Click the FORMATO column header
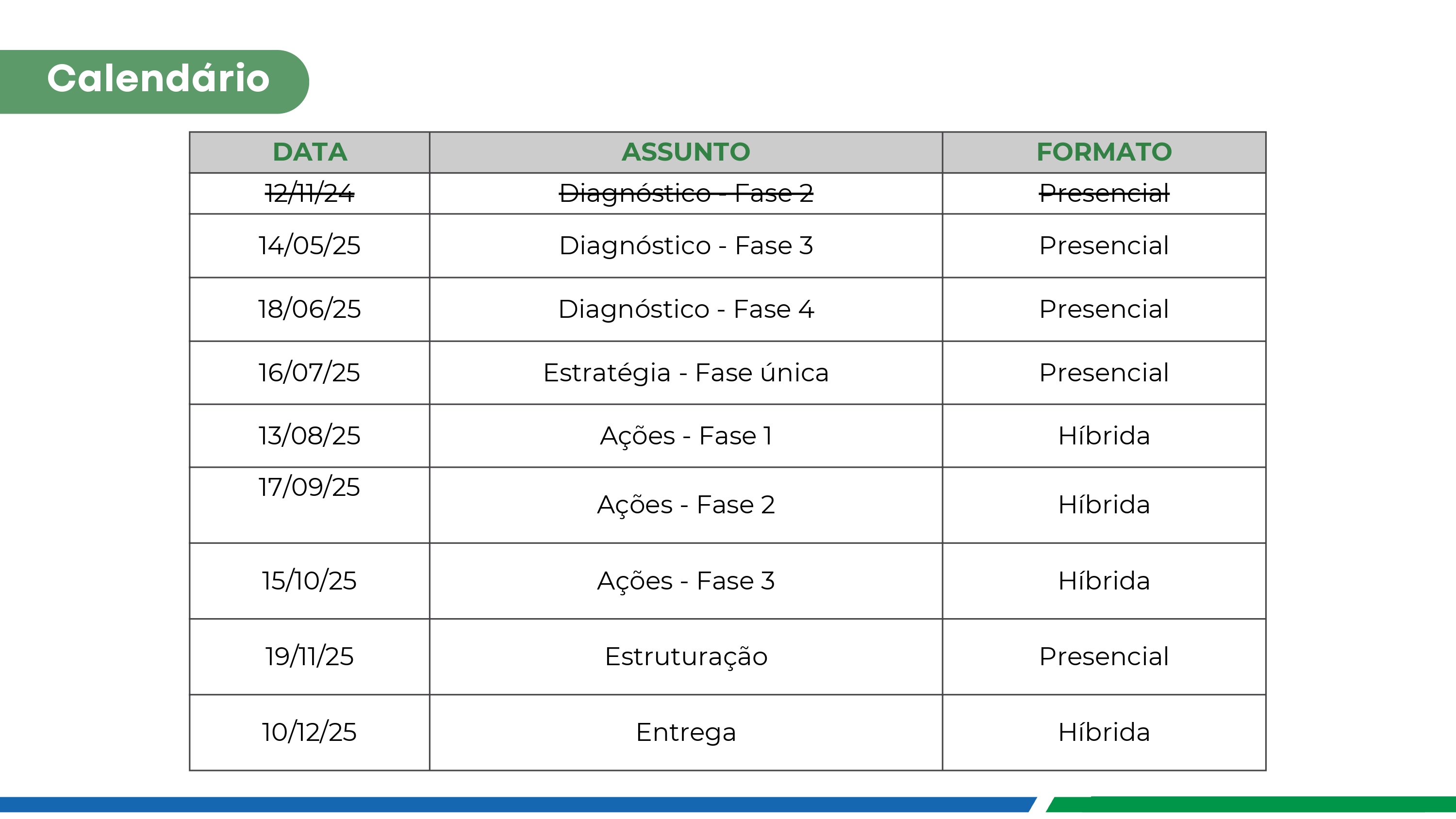1456x819 pixels. [1104, 152]
